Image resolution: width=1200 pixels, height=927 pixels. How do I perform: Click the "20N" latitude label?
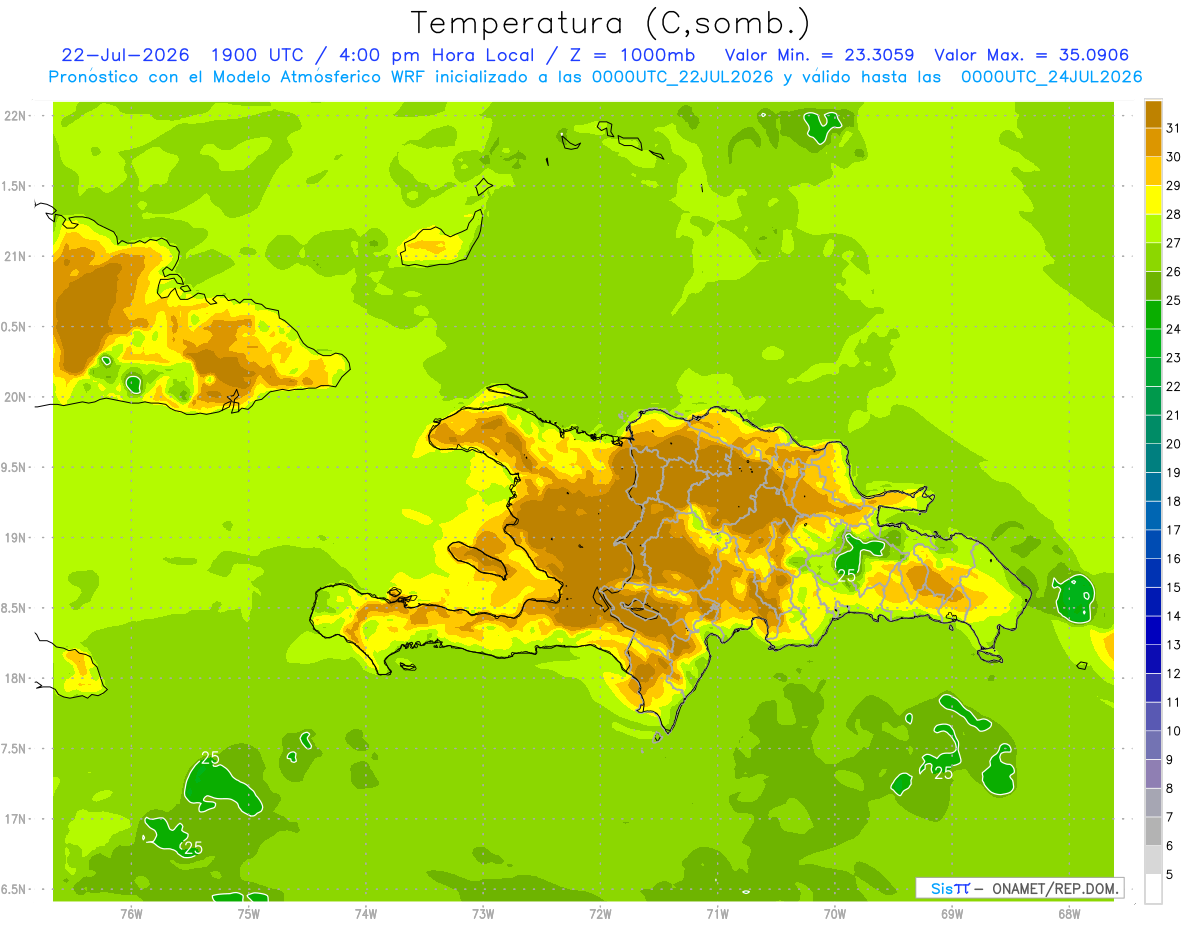point(15,397)
